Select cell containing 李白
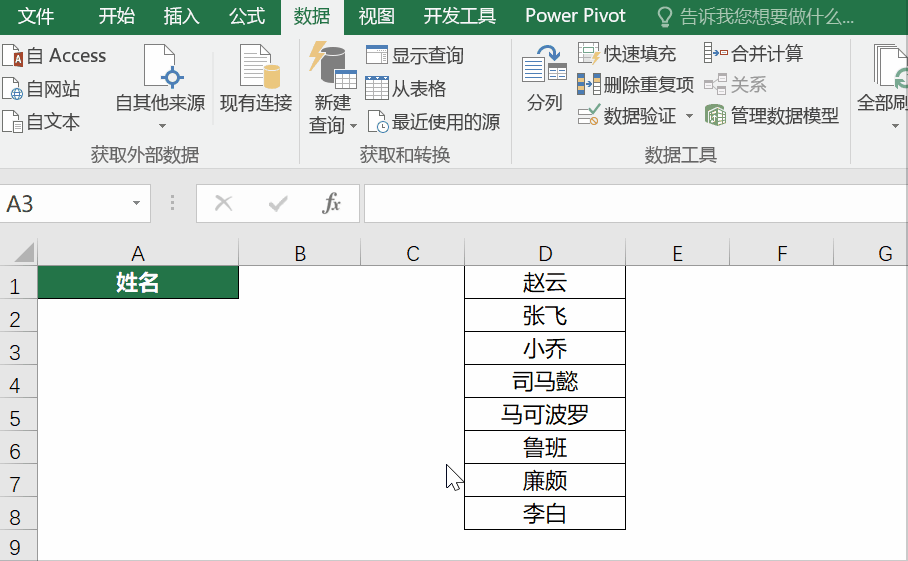The height and width of the screenshot is (561, 908). click(x=545, y=514)
